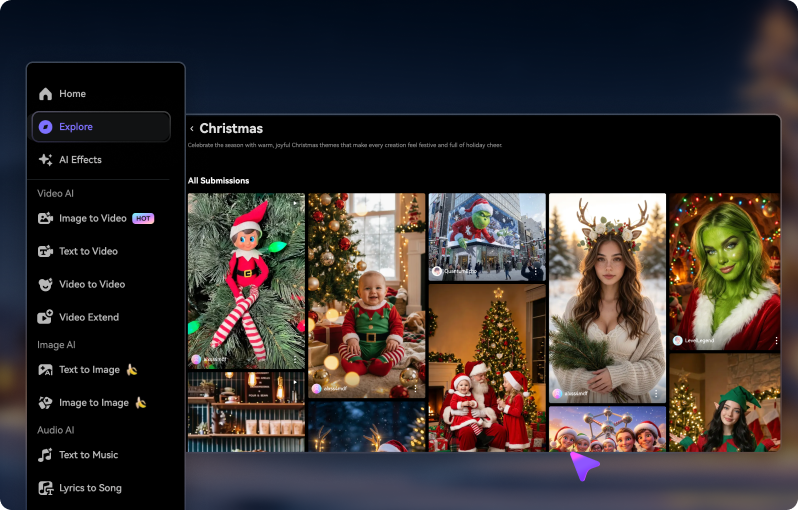The width and height of the screenshot is (798, 510).
Task: Open AI Effects sparkle icon
Action: 45,160
